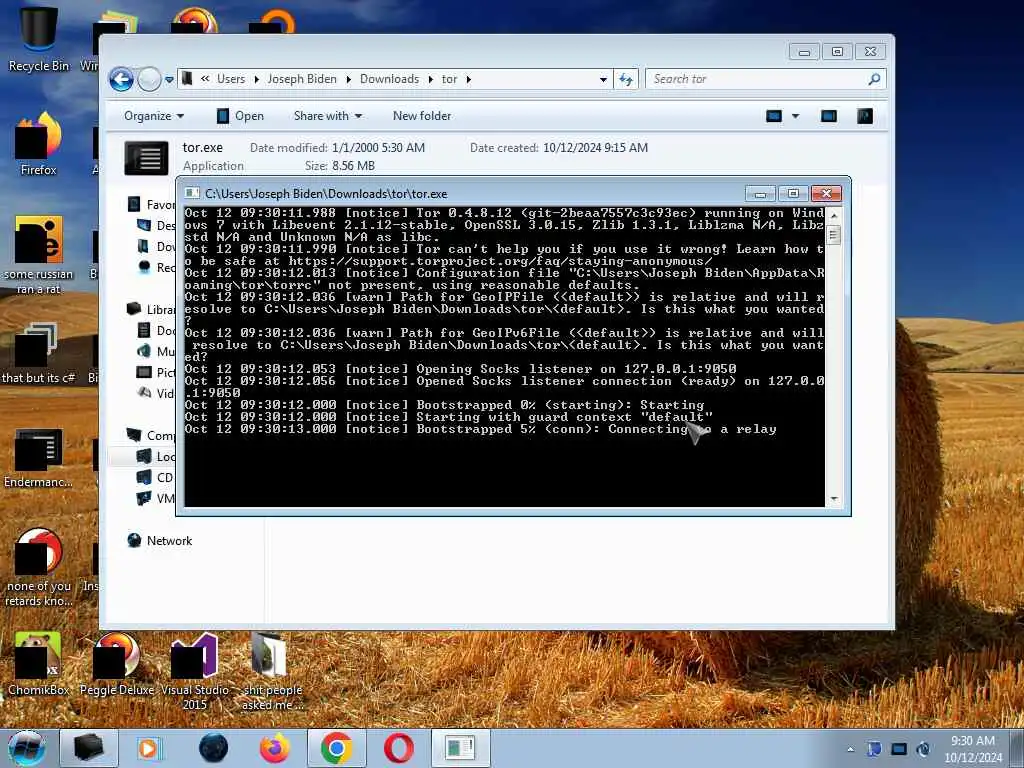Click the Open toolbar button
This screenshot has height=768, width=1024.
240,116
